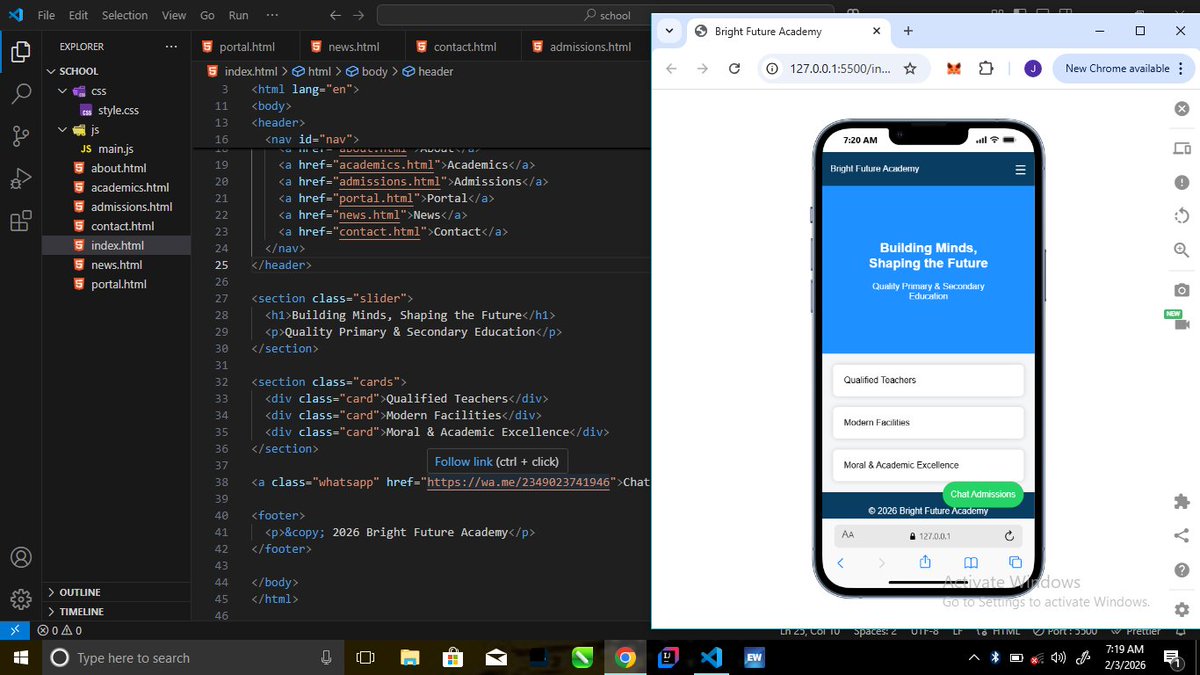Show hidden tray icons chevron

pos(974,657)
